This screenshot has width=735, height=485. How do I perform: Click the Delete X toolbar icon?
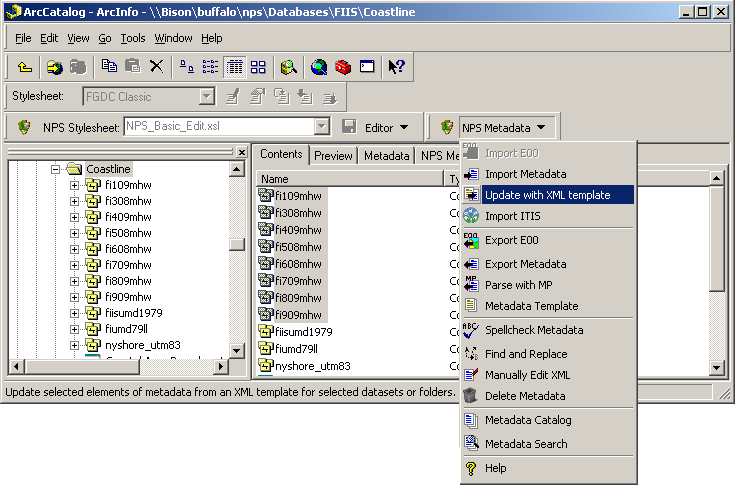point(157,67)
